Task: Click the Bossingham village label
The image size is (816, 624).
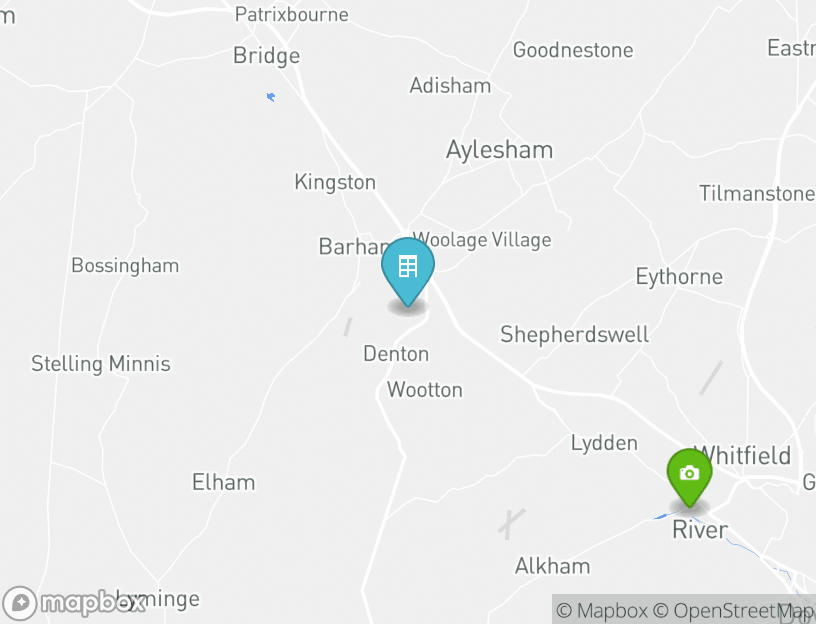Action: [125, 266]
